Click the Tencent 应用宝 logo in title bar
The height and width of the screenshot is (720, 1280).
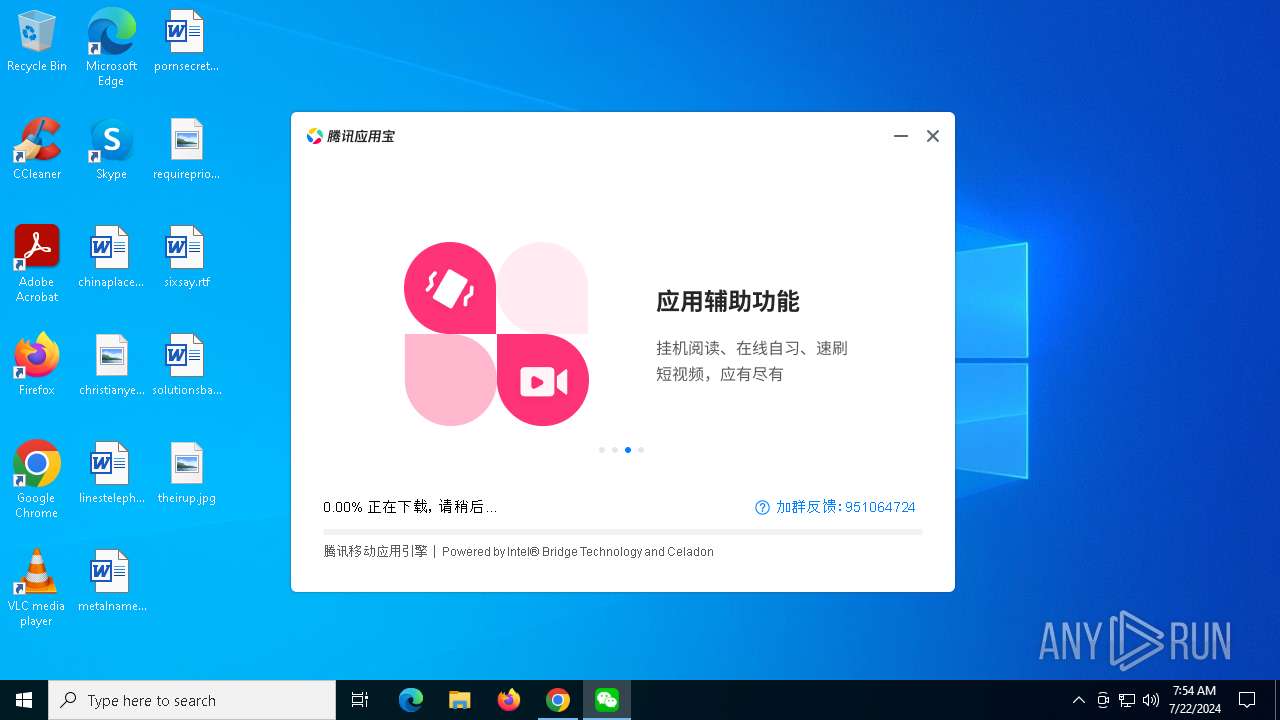pos(351,136)
